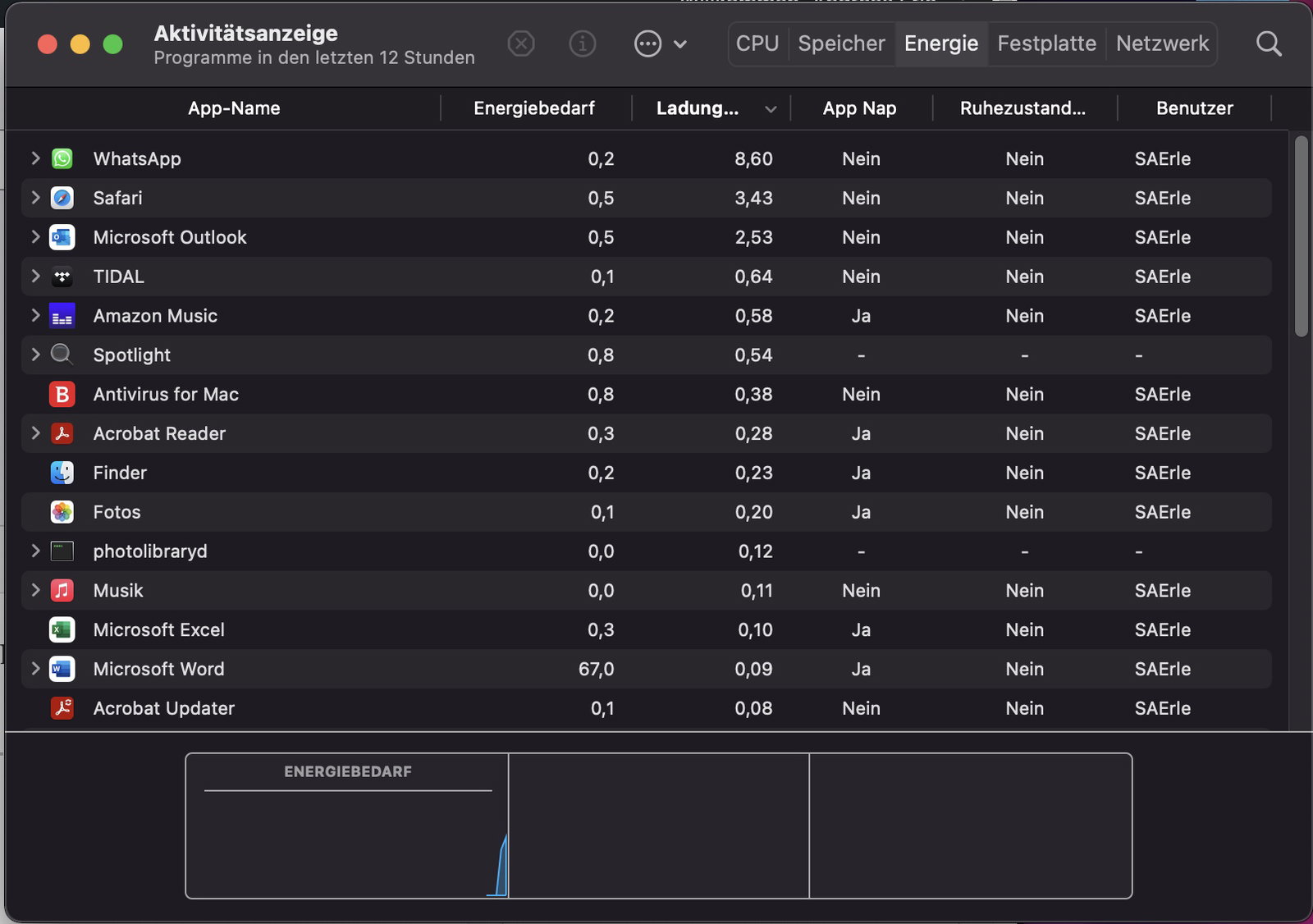Expand the TIDAL process row
Image resolution: width=1313 pixels, height=924 pixels.
(35, 277)
